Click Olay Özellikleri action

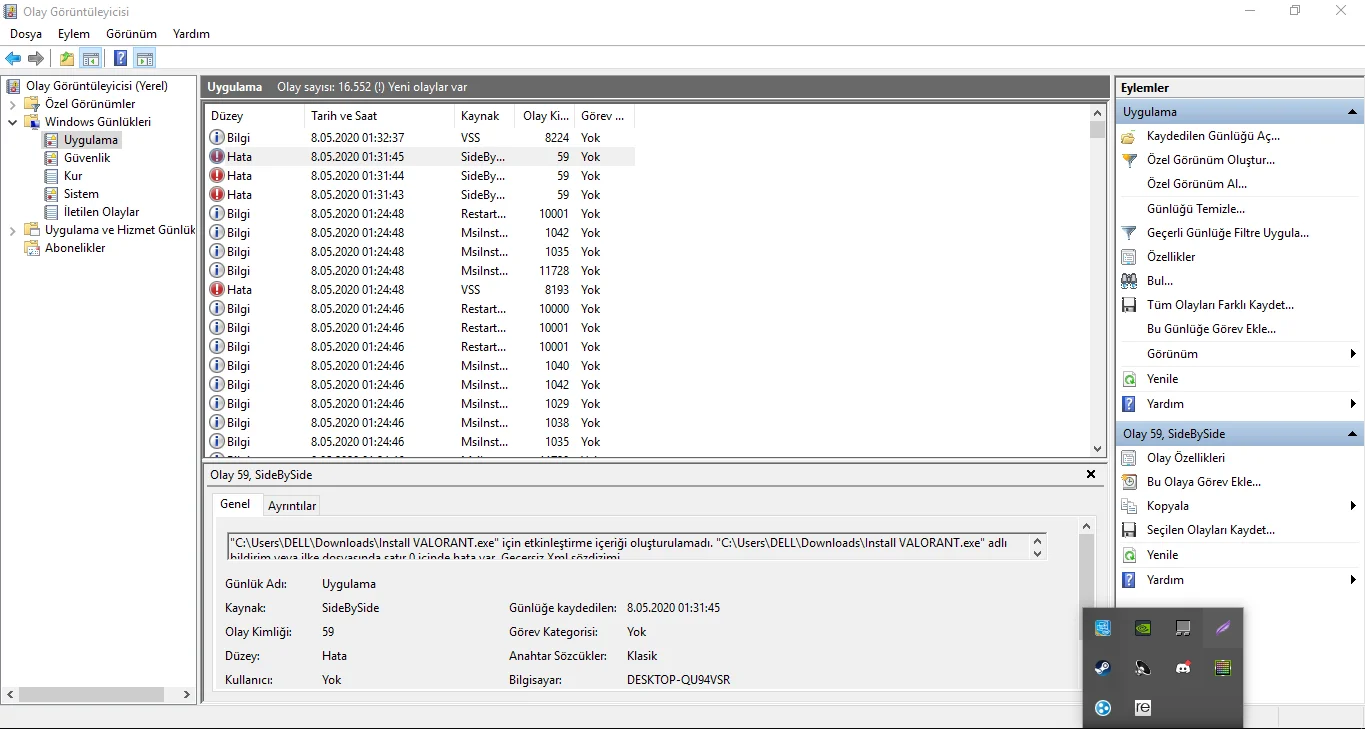click(1186, 458)
